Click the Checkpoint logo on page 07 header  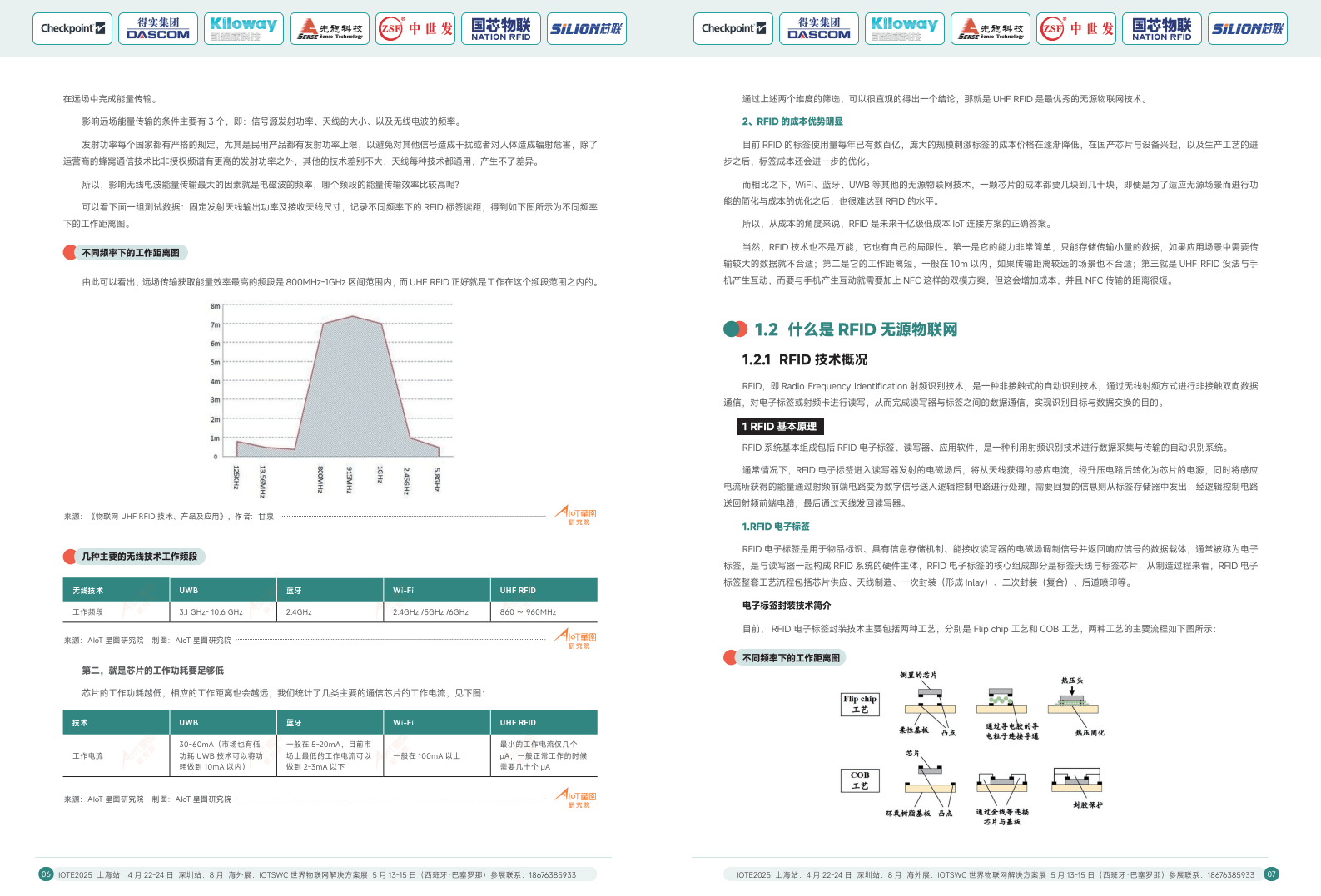tap(733, 28)
